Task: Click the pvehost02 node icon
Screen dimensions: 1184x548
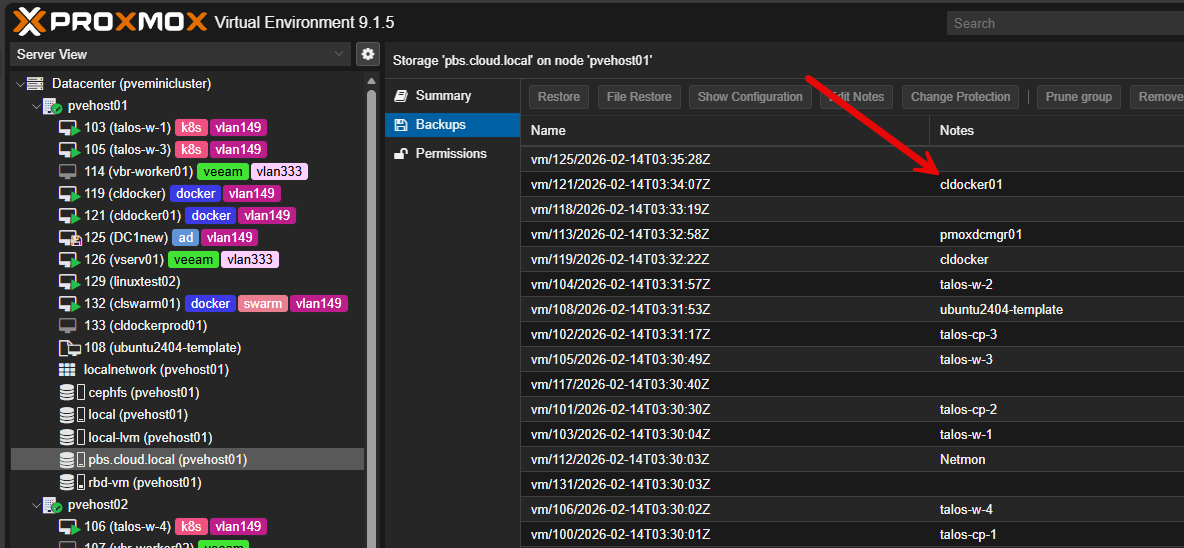Action: (52, 504)
